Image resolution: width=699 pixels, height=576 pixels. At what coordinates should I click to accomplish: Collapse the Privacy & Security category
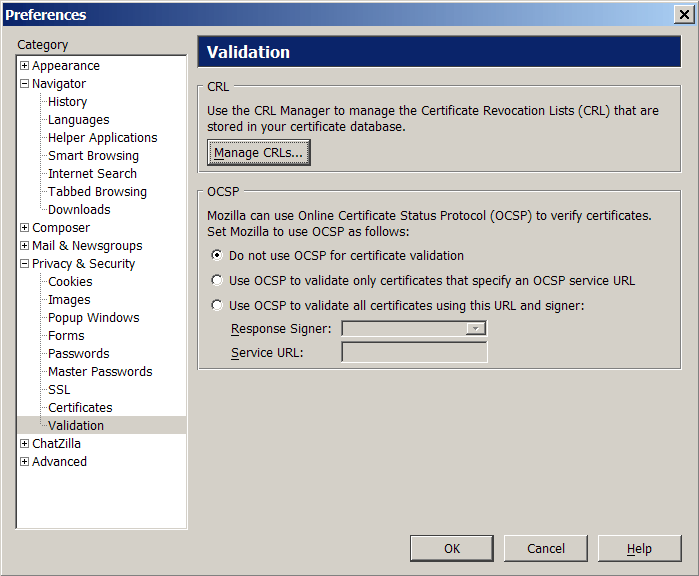pyautogui.click(x=25, y=263)
